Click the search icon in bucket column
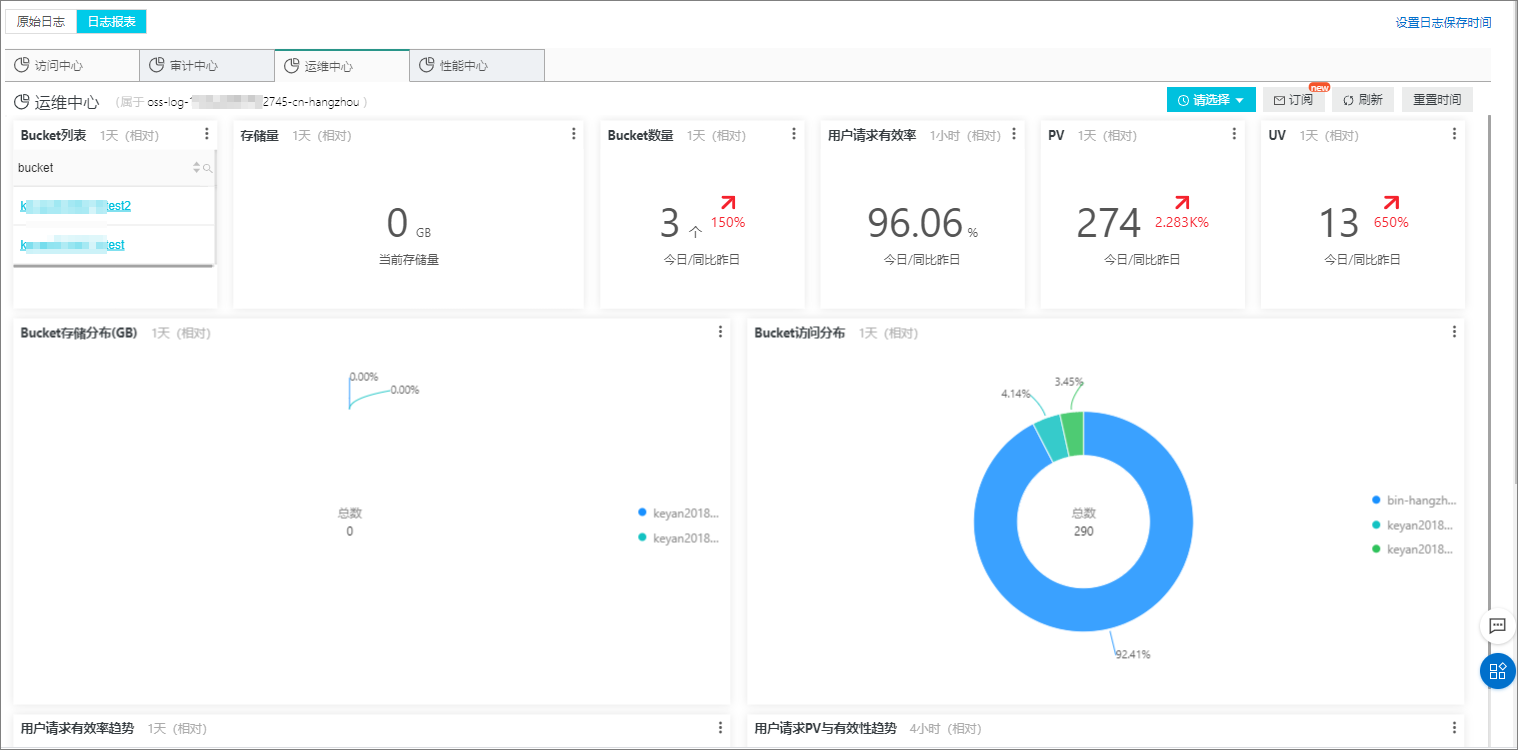The height and width of the screenshot is (750, 1518). pyautogui.click(x=207, y=169)
